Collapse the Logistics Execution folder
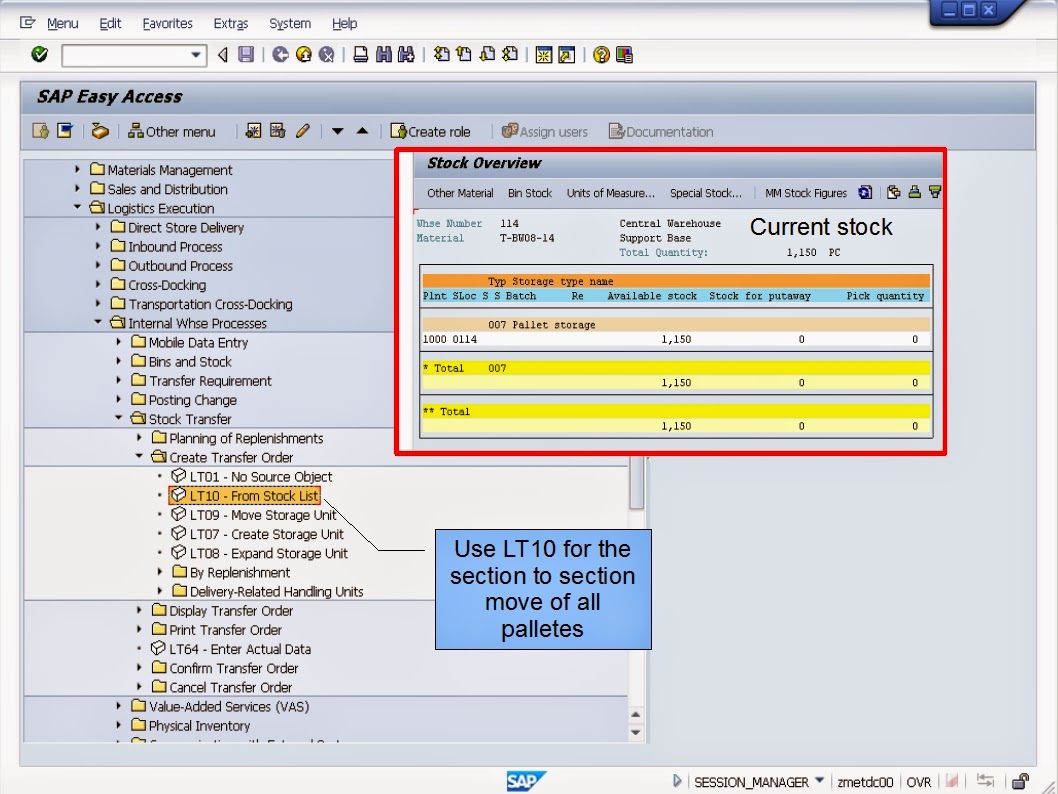This screenshot has width=1058, height=794. tap(77, 207)
